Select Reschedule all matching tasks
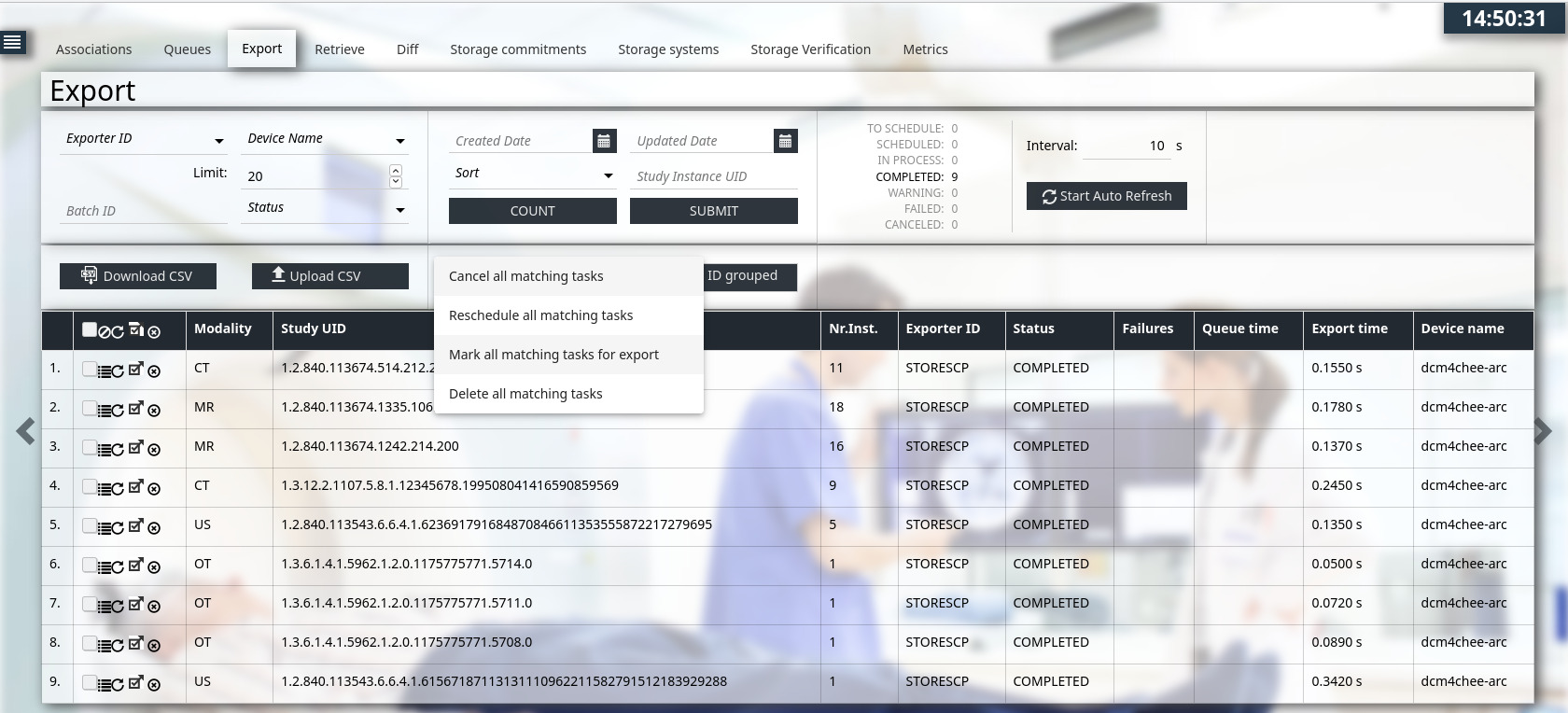This screenshot has height=713, width=1568. click(x=568, y=315)
